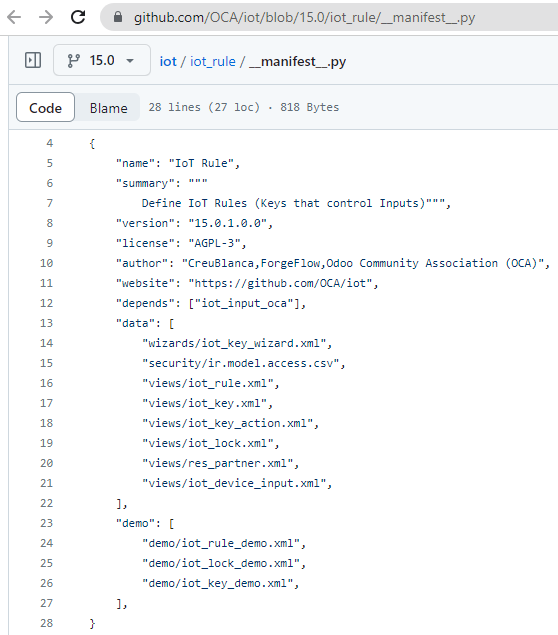Viewport: 558px width, 635px height.
Task: Select line number 28
Action: 47,623
